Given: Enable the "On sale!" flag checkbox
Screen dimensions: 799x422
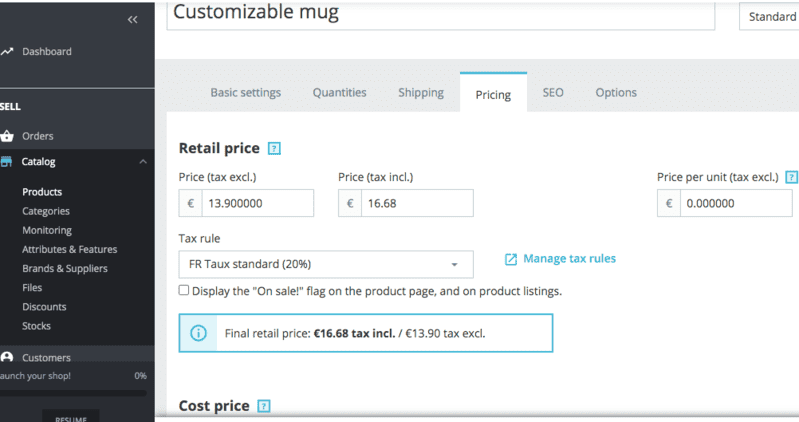Looking at the screenshot, I should point(183,290).
